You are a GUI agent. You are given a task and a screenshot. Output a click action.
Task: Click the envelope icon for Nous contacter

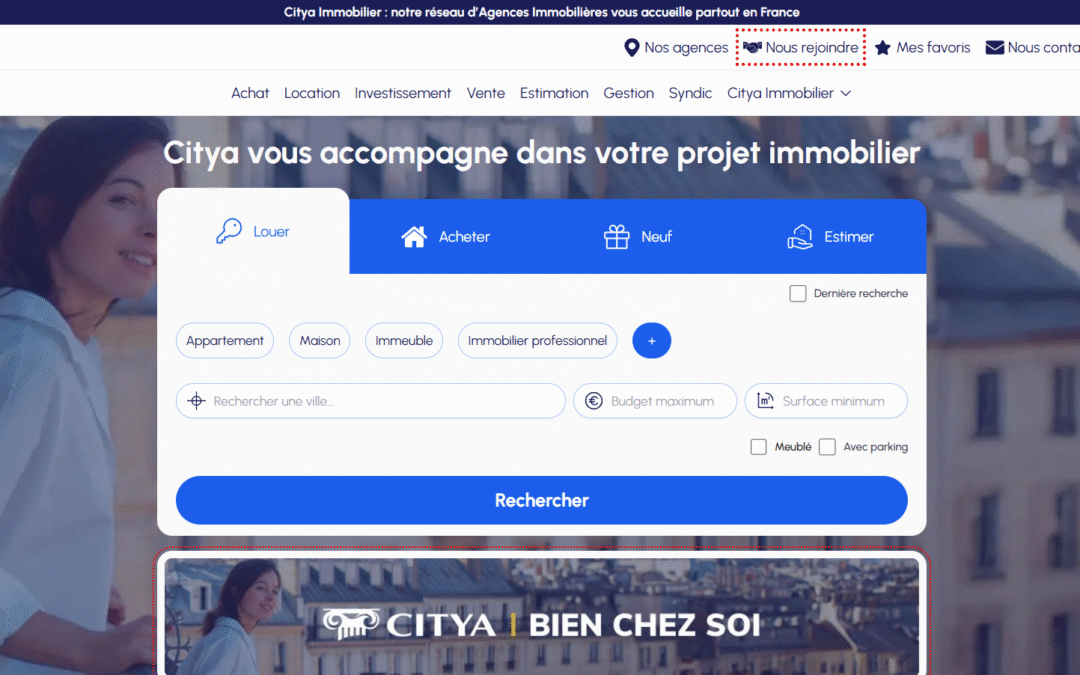(994, 46)
